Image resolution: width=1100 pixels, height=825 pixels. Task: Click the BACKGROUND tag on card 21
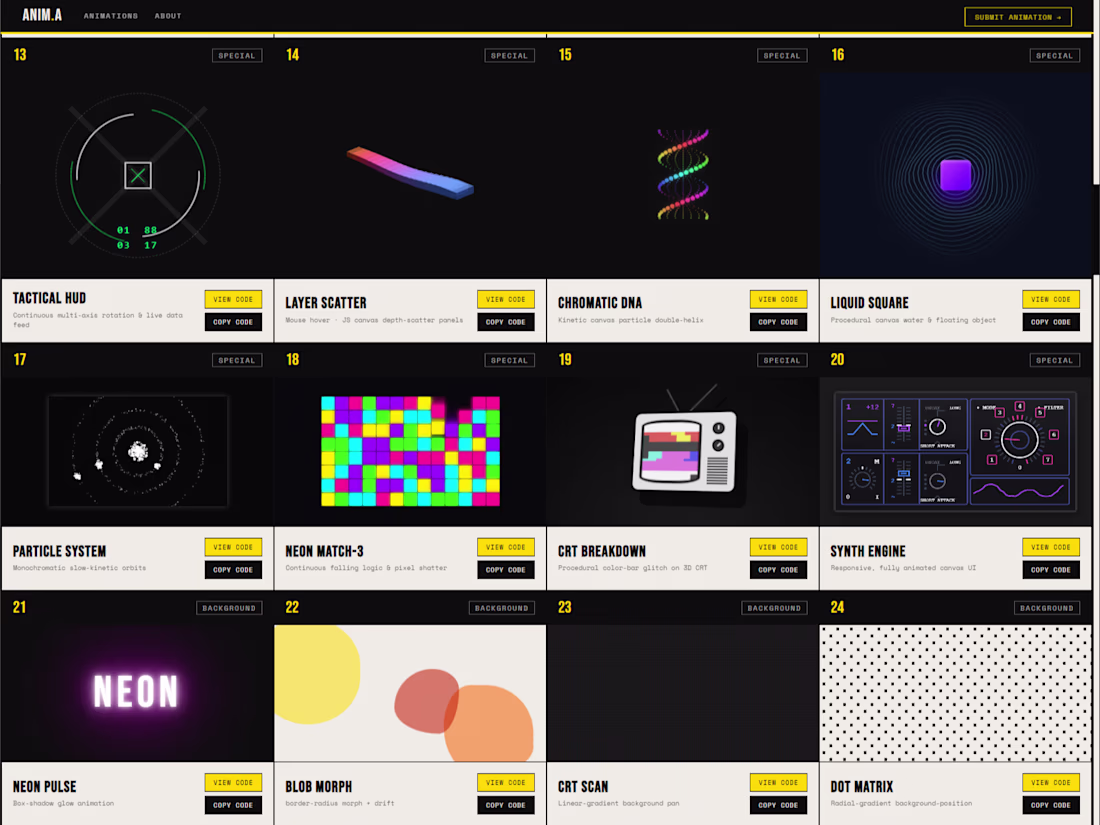point(229,608)
